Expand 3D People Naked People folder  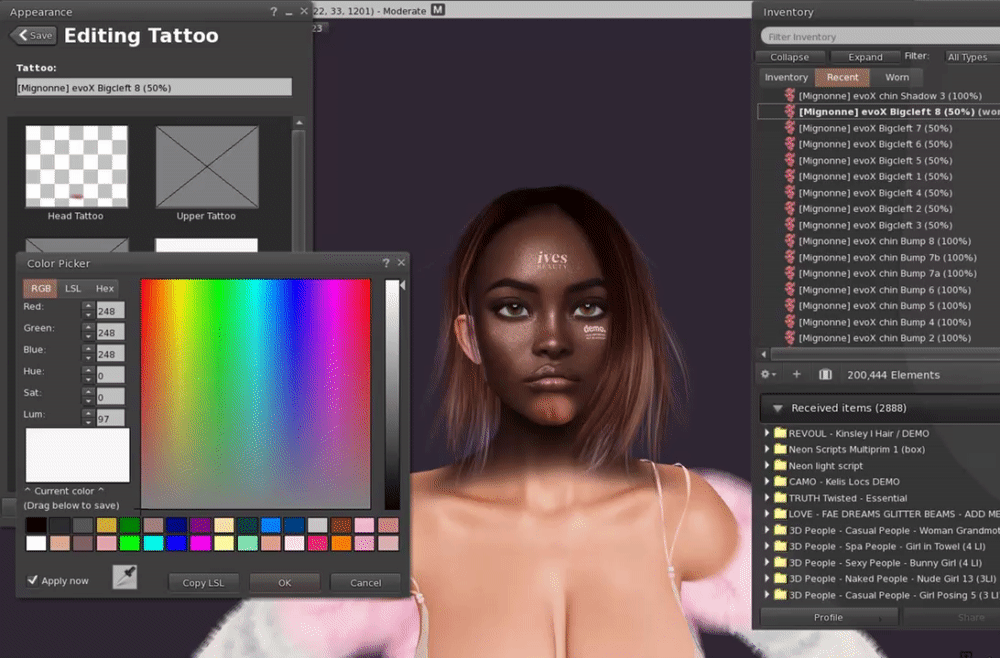tap(767, 578)
